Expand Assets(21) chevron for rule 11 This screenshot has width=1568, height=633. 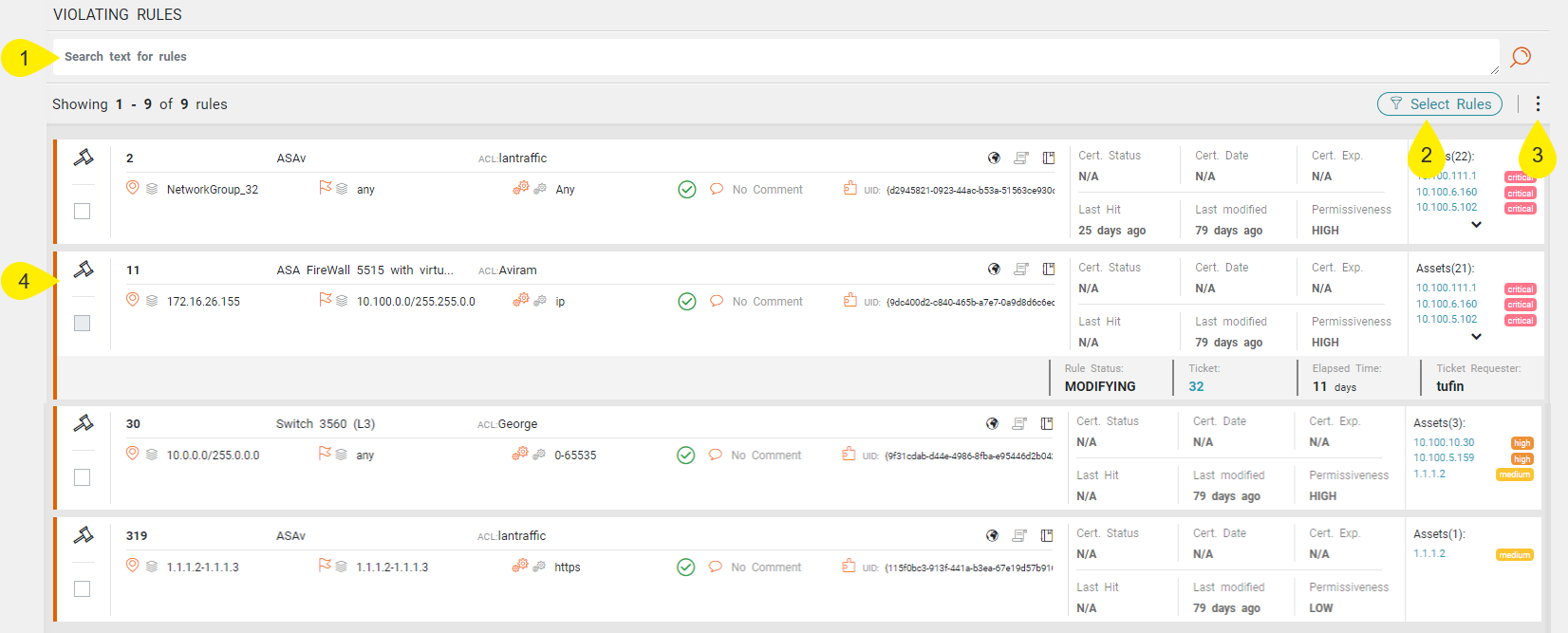pos(1476,337)
